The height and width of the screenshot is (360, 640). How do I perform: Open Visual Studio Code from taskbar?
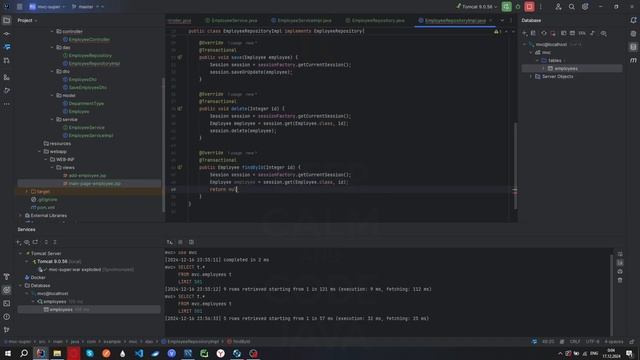click(x=139, y=353)
